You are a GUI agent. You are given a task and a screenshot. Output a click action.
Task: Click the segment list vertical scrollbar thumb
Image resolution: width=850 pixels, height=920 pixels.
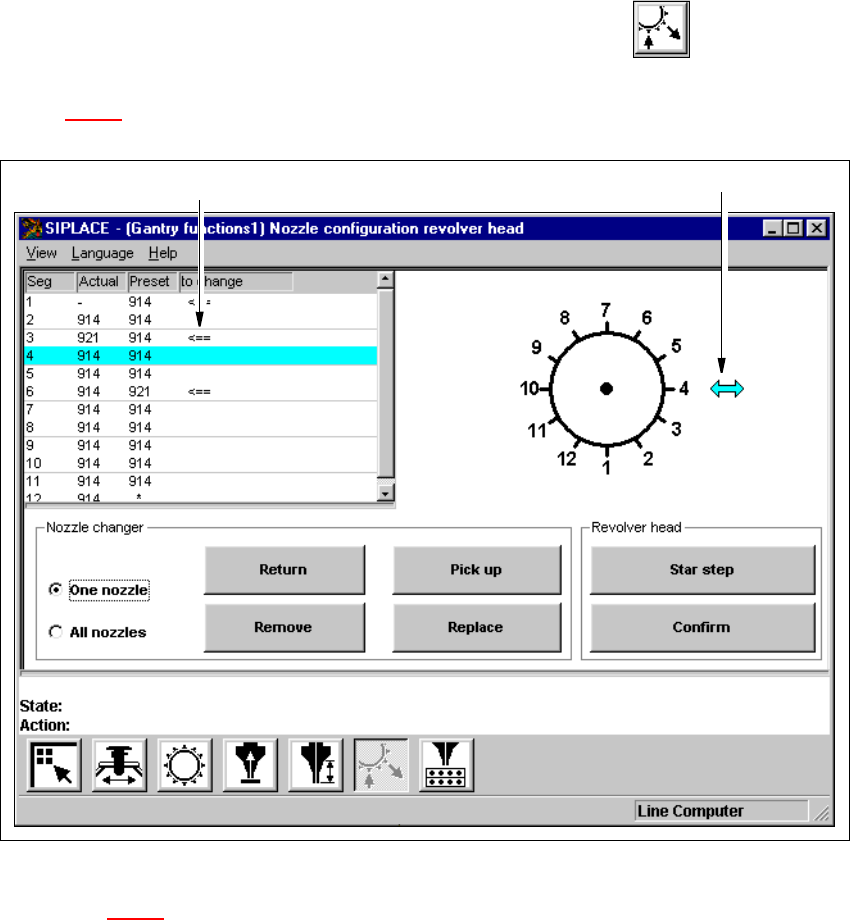(385, 383)
